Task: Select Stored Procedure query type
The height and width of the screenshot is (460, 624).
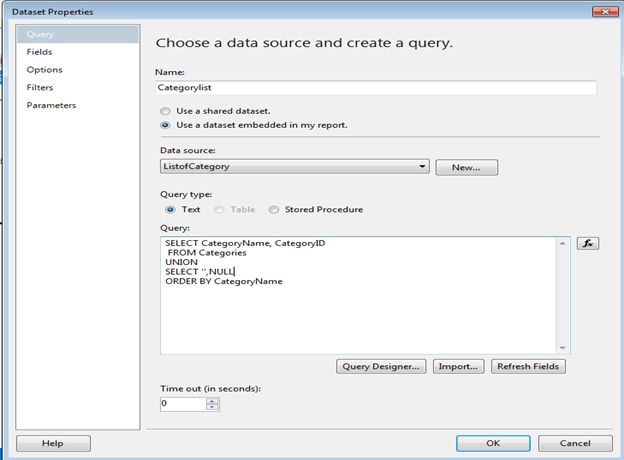Action: [x=274, y=210]
